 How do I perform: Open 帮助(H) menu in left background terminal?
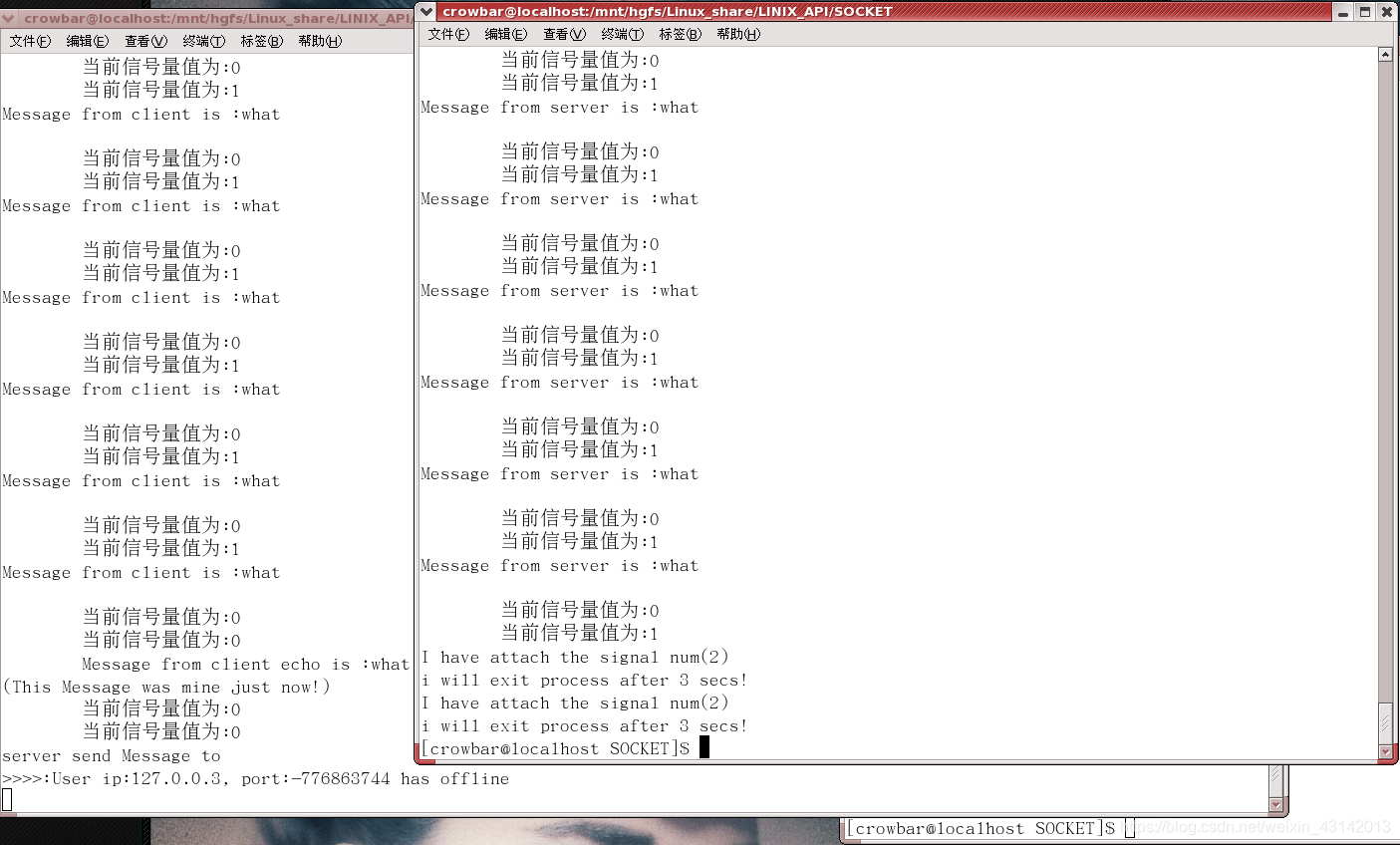(x=320, y=41)
